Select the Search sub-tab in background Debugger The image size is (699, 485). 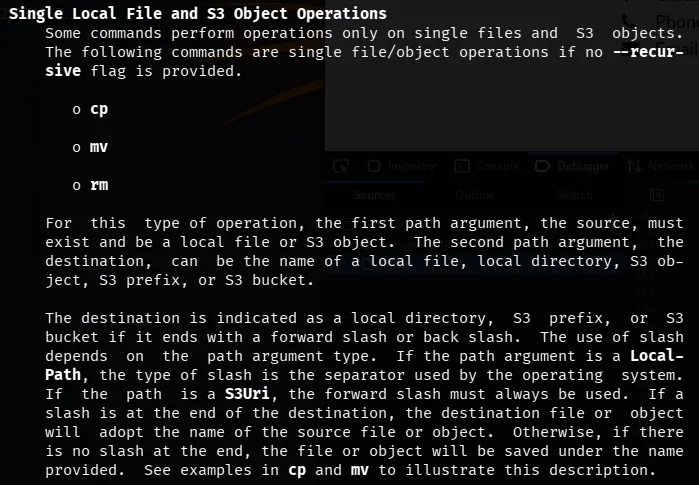pyautogui.click(x=575, y=195)
